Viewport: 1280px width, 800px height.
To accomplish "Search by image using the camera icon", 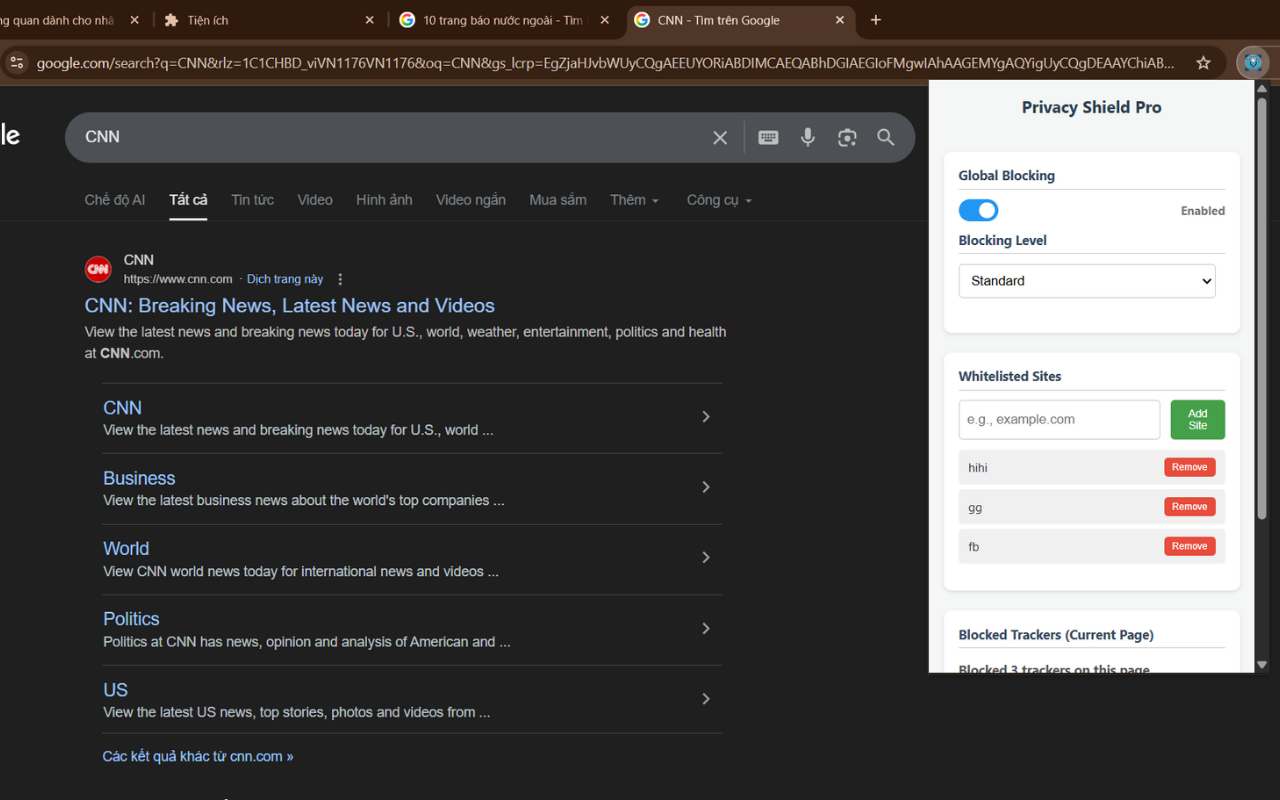I will 847,138.
